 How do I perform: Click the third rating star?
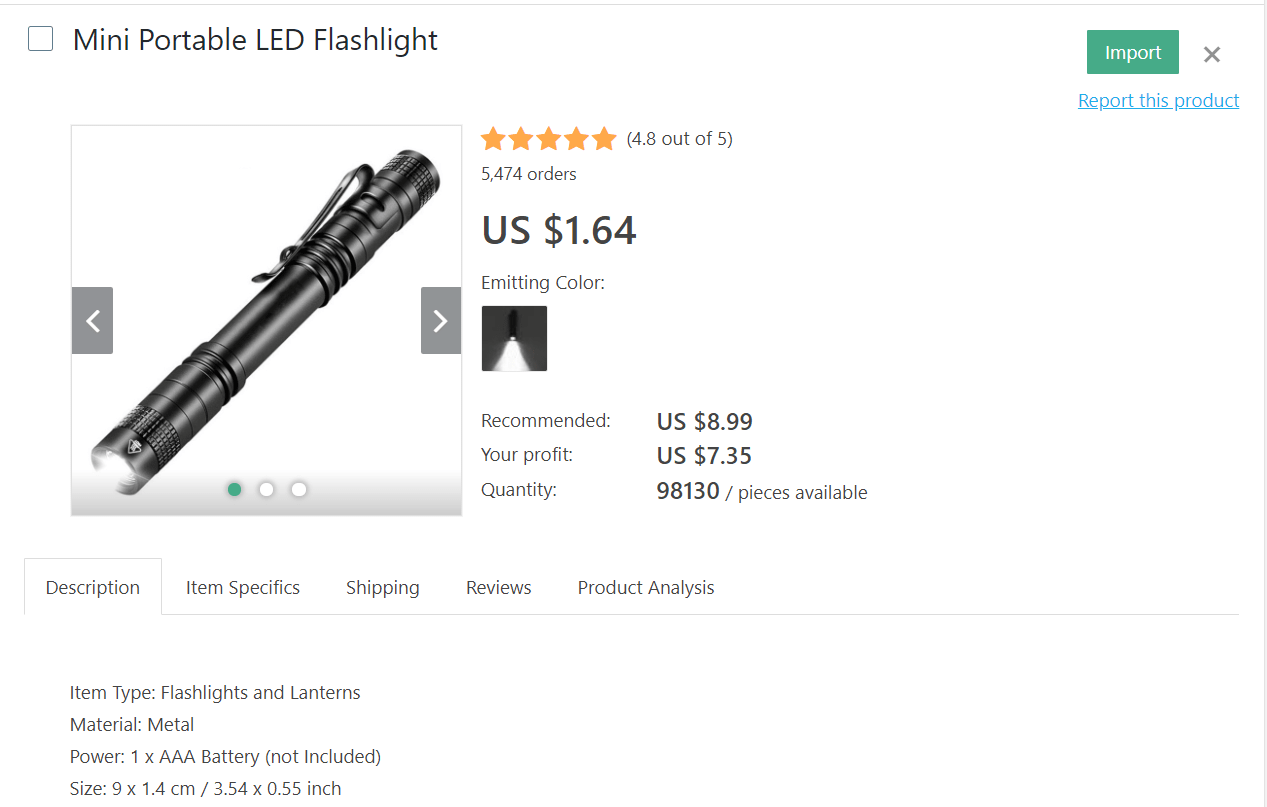[549, 138]
